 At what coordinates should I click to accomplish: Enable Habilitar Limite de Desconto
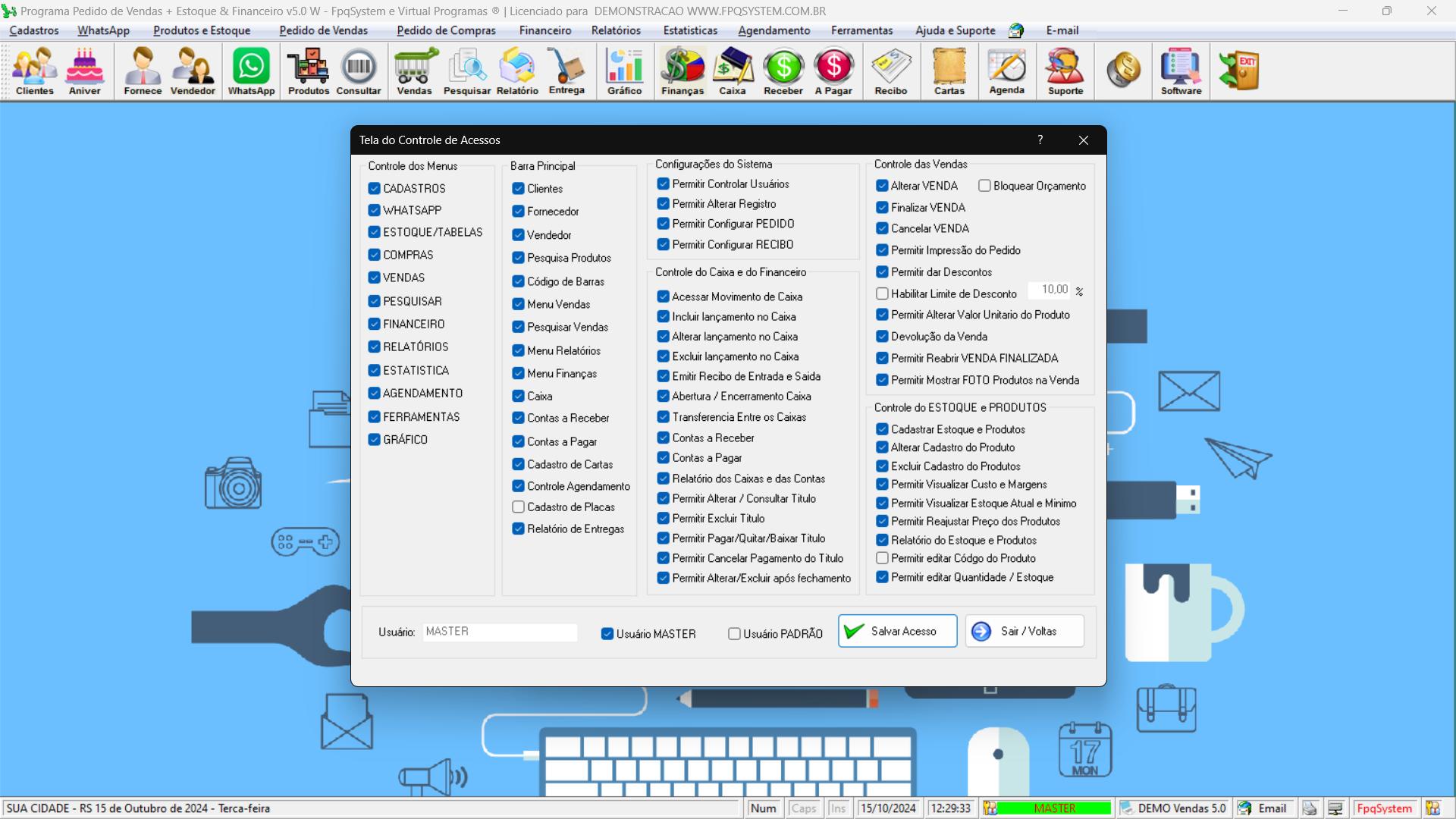883,293
